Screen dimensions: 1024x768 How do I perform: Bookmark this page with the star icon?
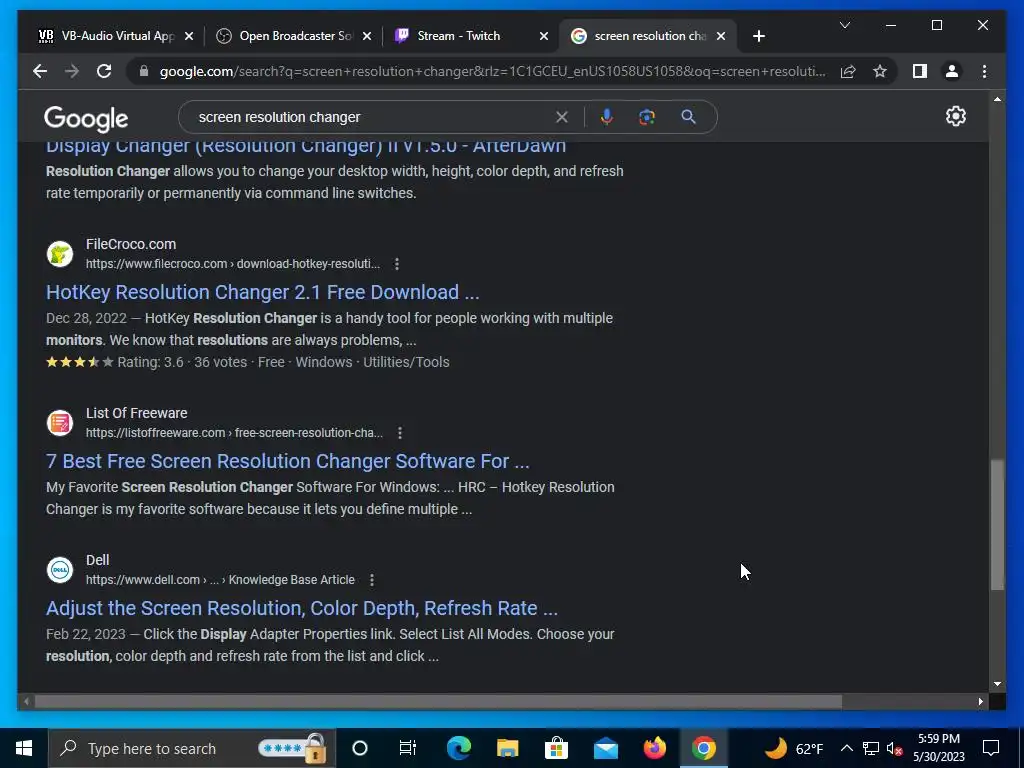[x=880, y=71]
